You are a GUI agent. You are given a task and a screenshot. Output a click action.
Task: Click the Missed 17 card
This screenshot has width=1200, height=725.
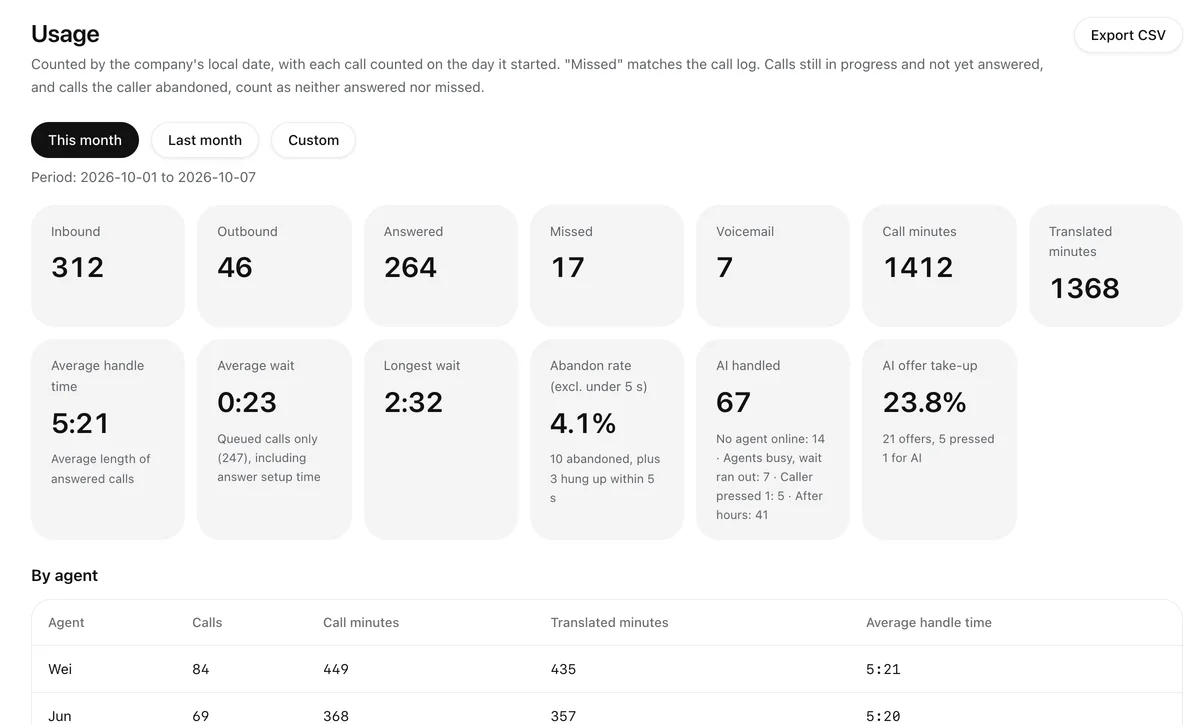(x=607, y=266)
